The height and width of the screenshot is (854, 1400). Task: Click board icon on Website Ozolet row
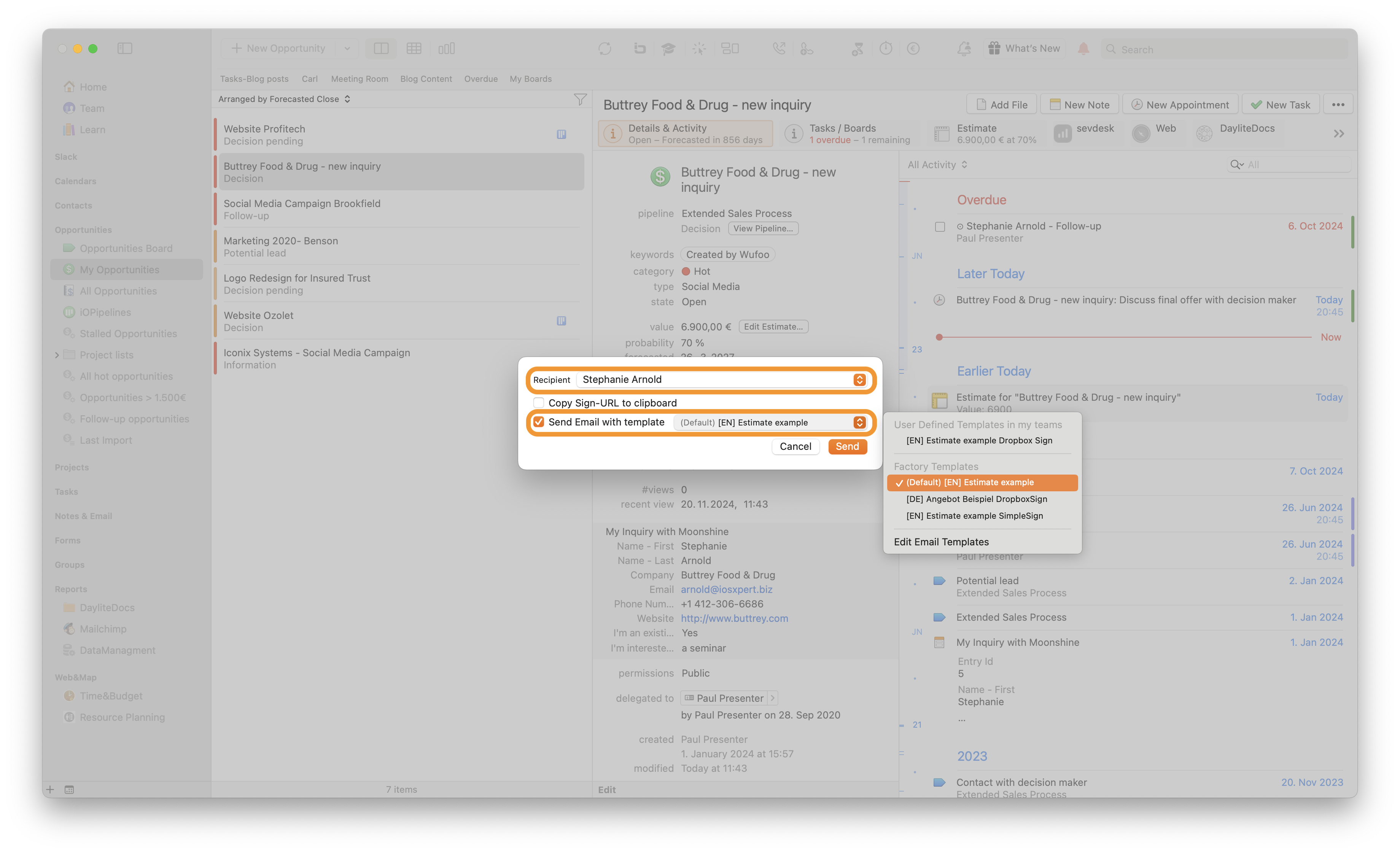coord(561,320)
